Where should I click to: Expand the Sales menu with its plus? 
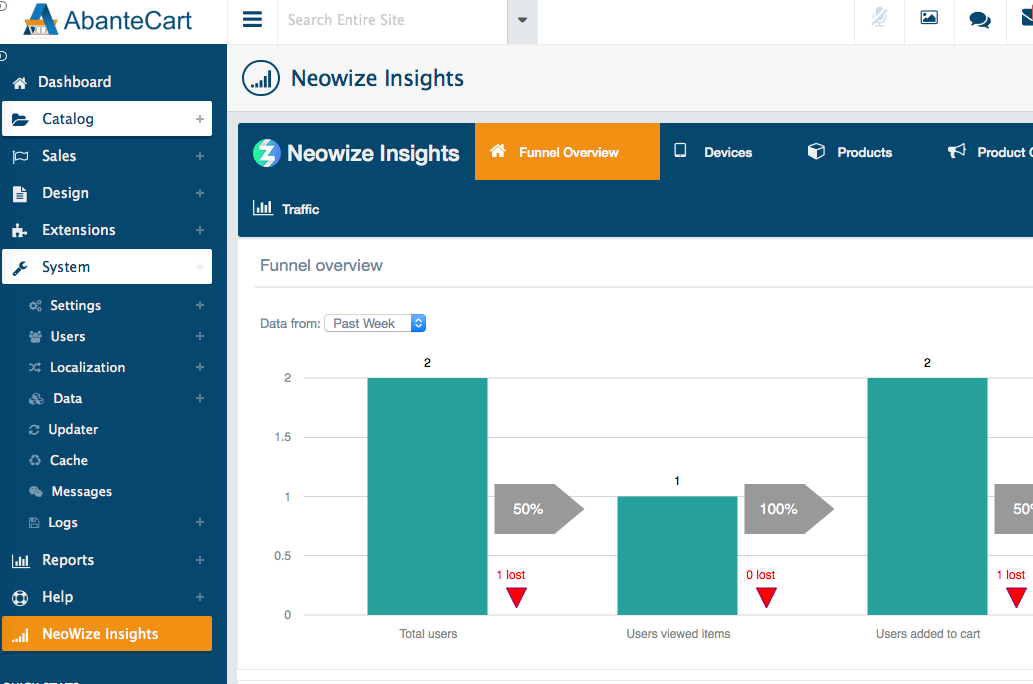coord(200,156)
